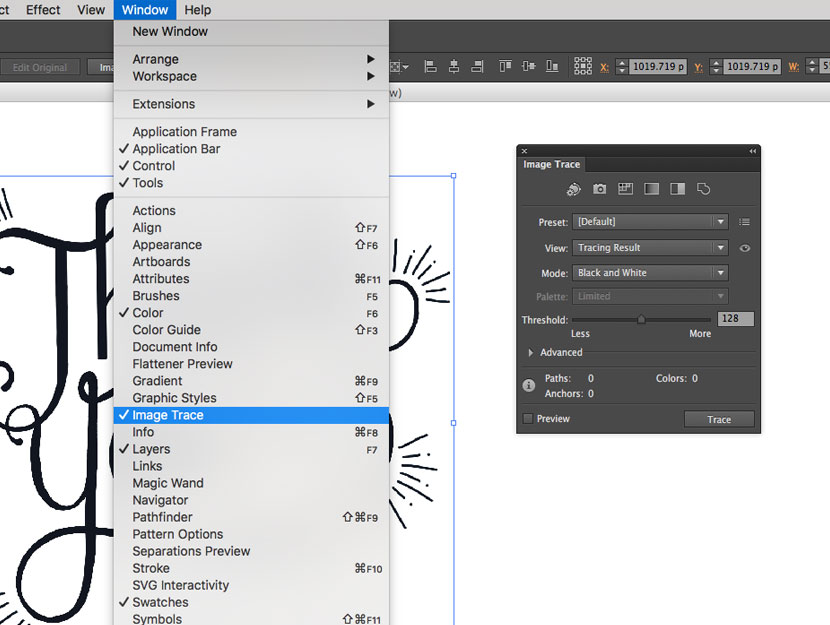Viewport: 830px width, 625px height.
Task: Expand the Advanced section
Action: pyautogui.click(x=530, y=352)
